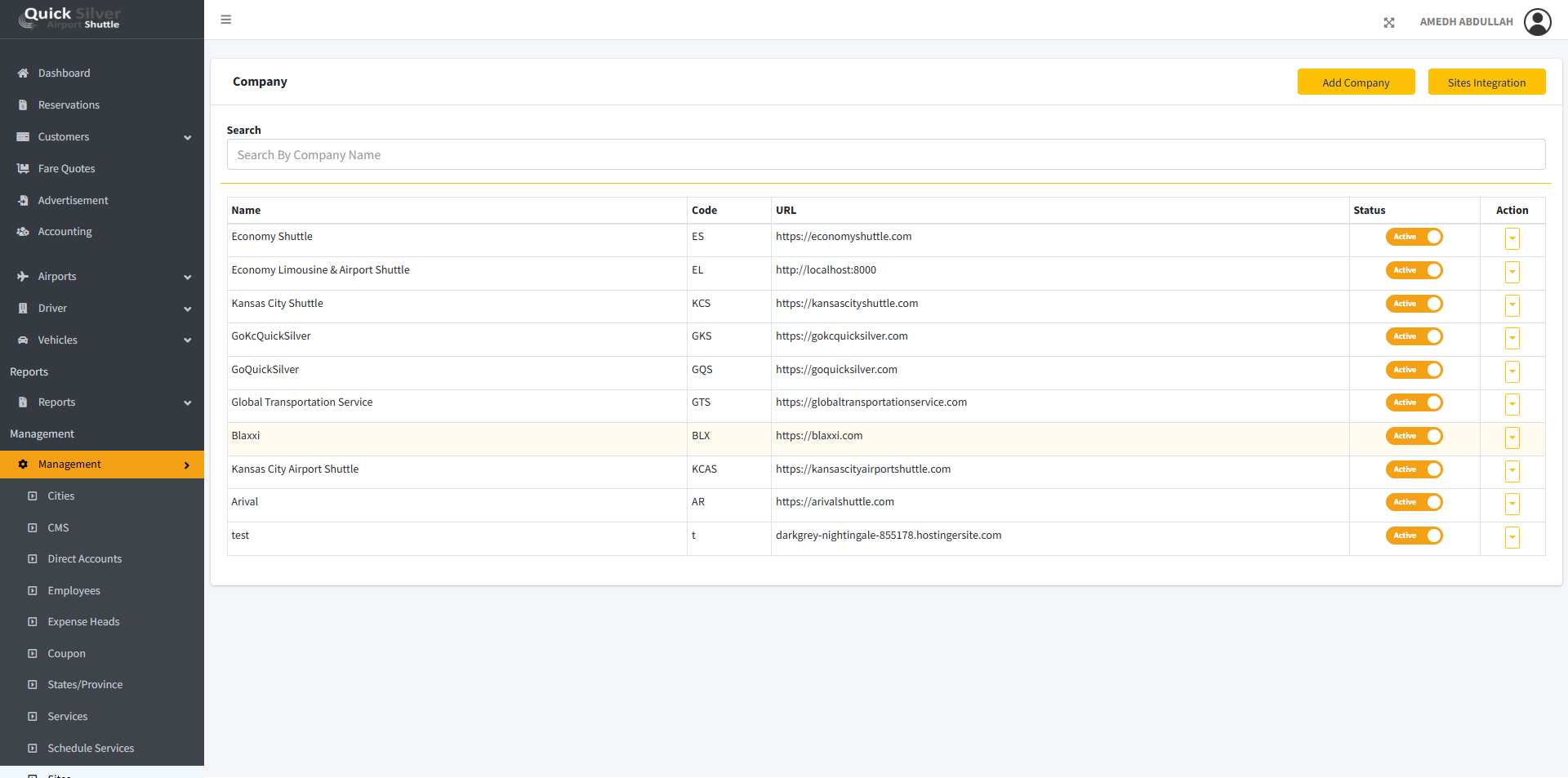This screenshot has width=1568, height=778.
Task: Click the Search By Company Name field
Action: [x=885, y=155]
